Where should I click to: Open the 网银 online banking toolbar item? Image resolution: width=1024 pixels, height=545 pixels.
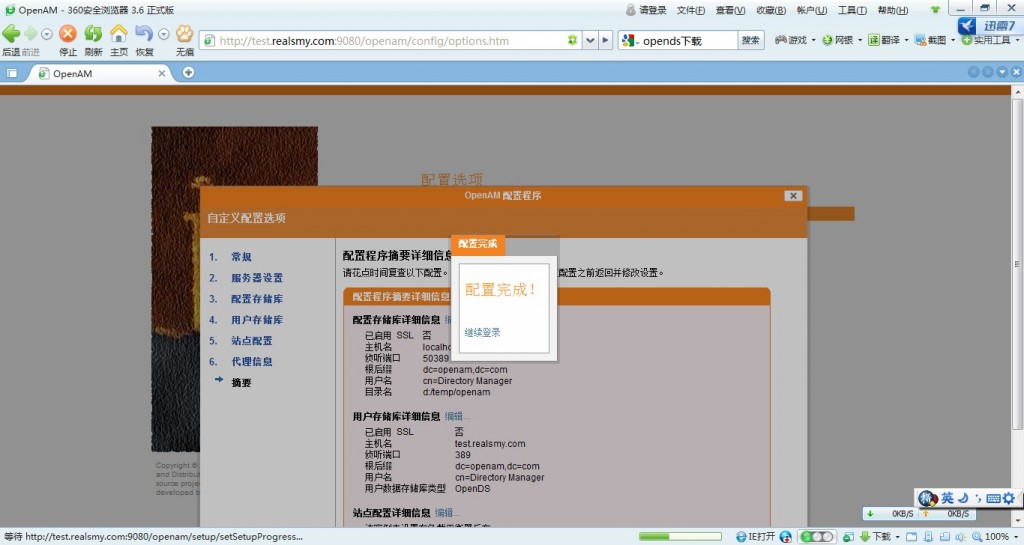coord(839,40)
